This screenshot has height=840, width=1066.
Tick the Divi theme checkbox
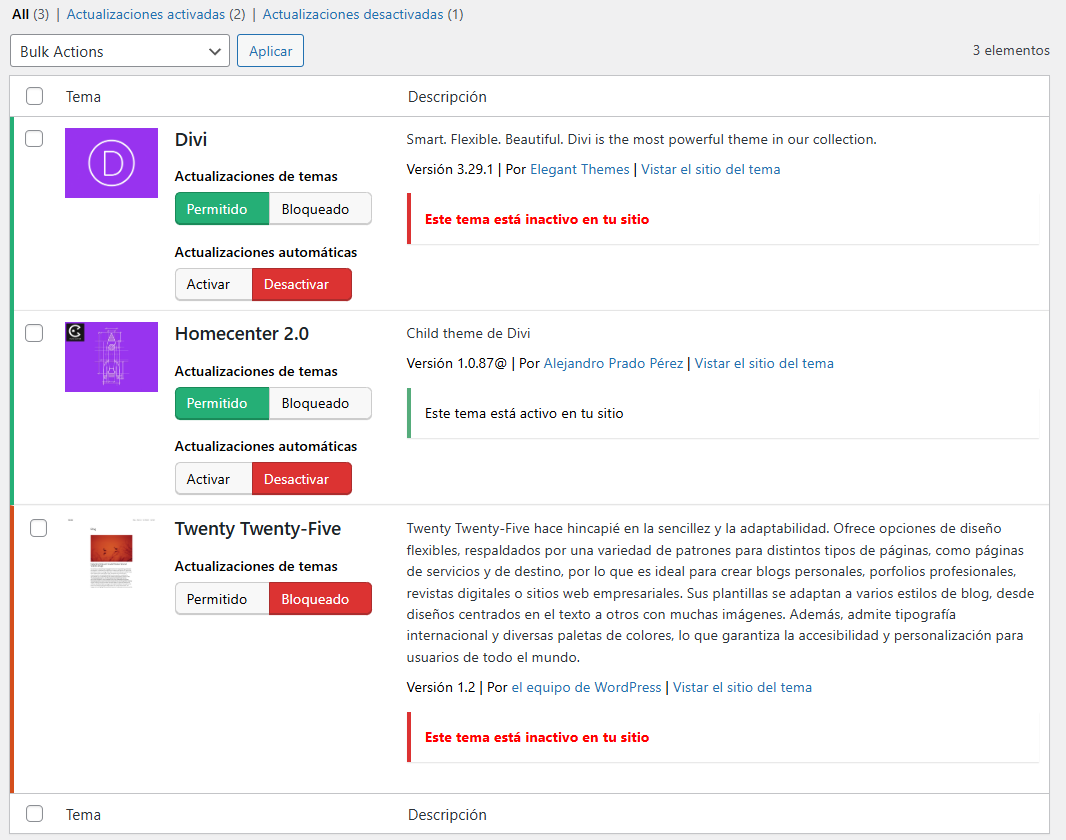(34, 139)
